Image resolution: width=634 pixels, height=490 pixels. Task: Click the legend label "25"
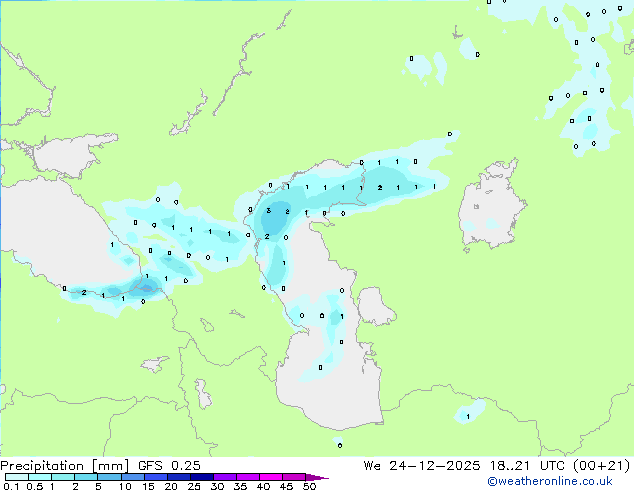[194, 486]
